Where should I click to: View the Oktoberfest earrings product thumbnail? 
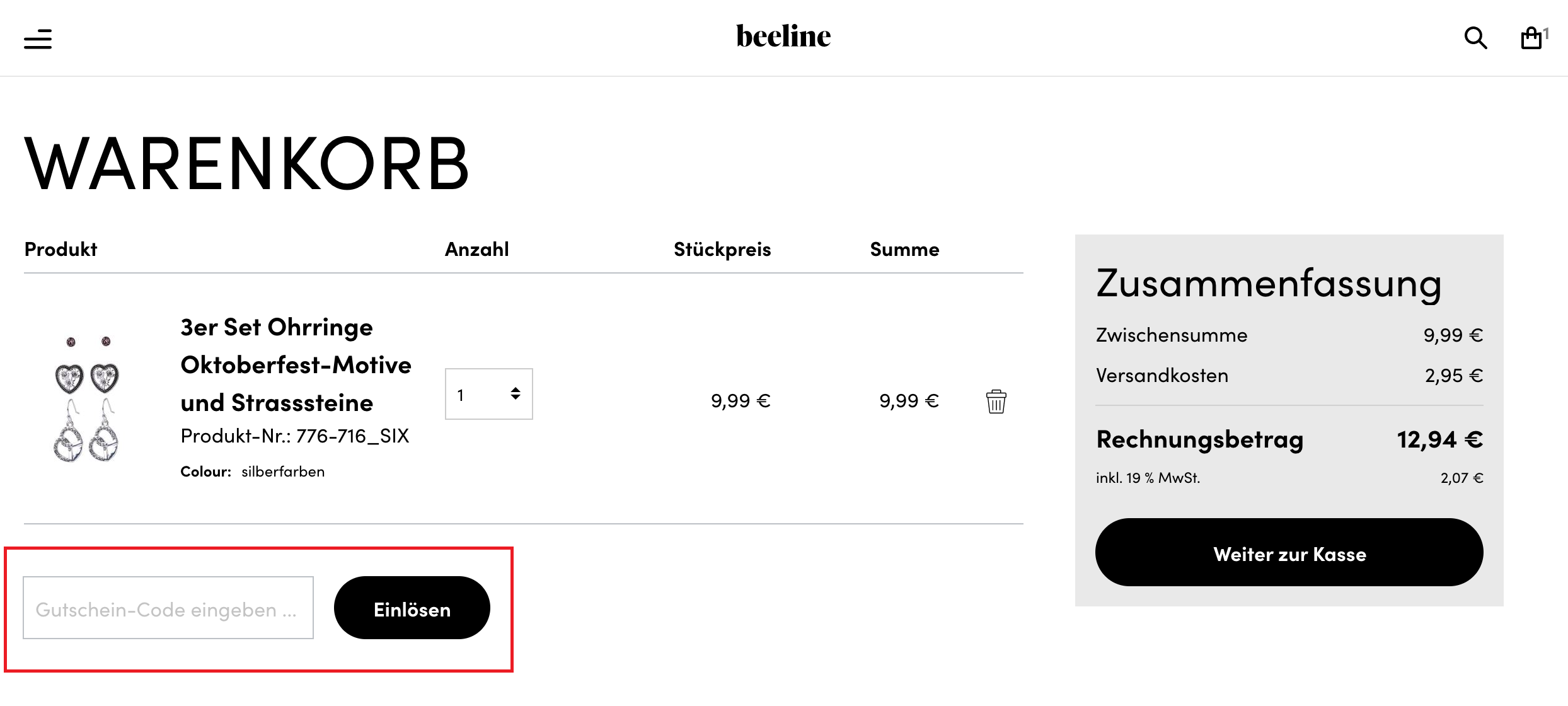tap(87, 399)
